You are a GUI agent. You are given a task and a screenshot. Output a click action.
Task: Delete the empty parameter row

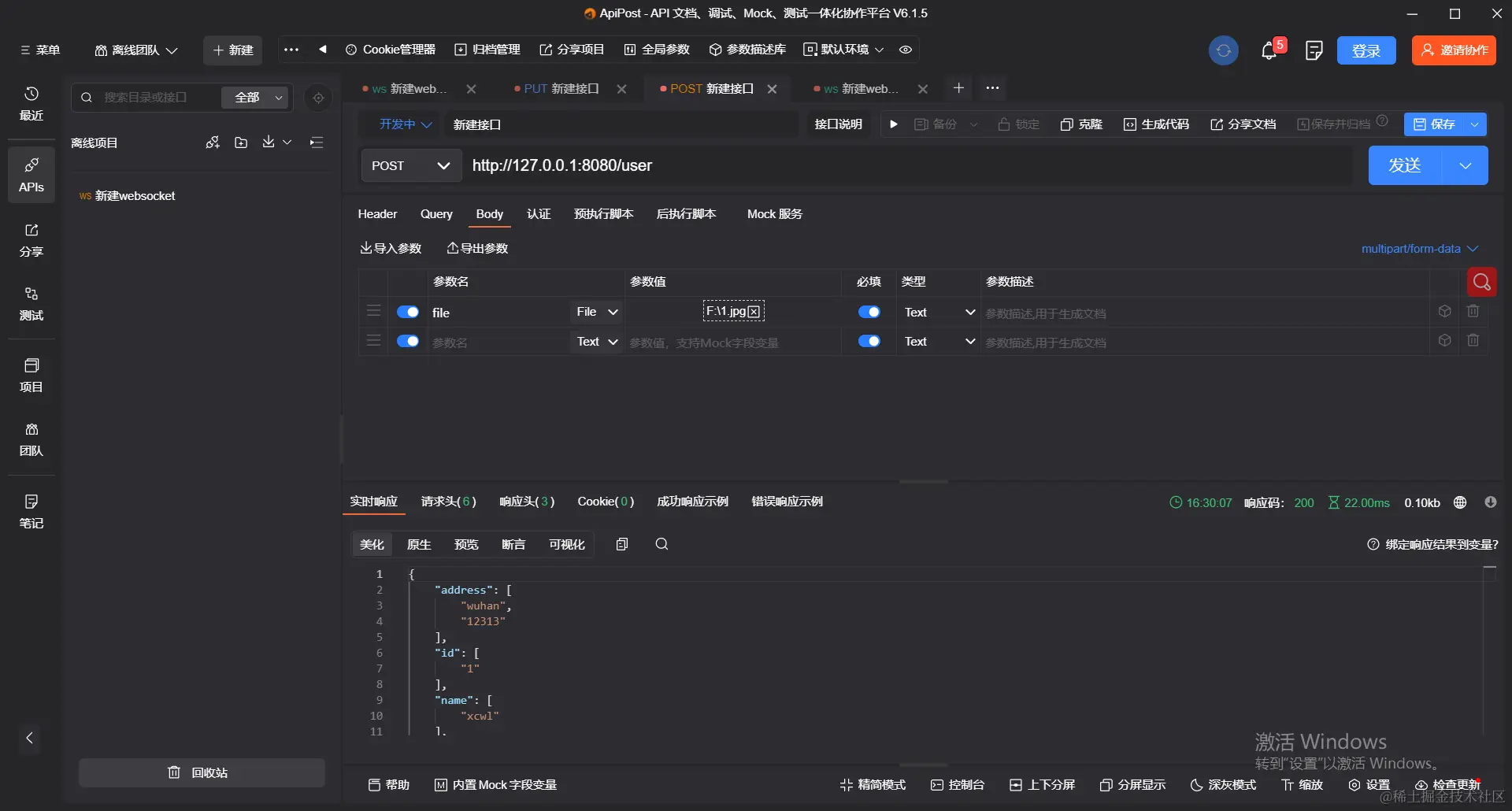coord(1473,341)
